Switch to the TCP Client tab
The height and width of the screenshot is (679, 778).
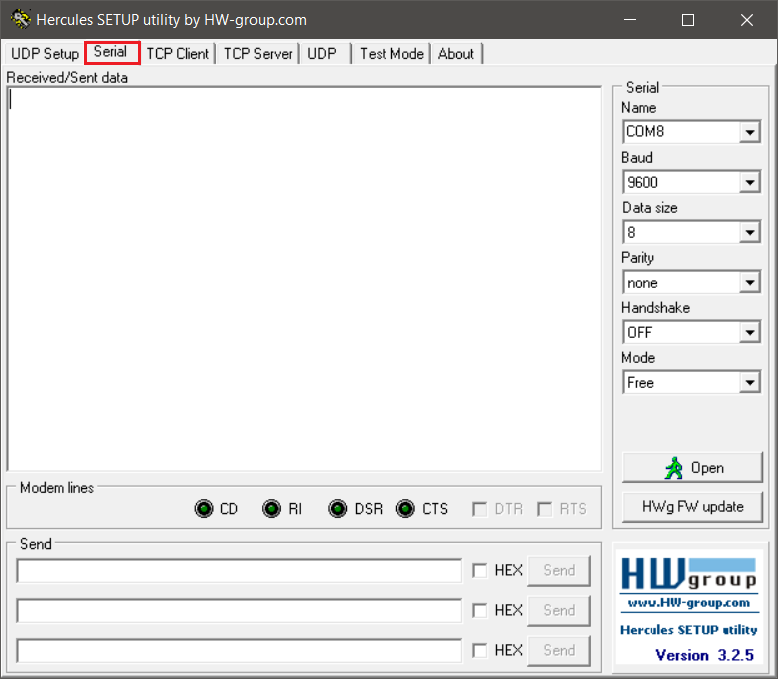click(178, 54)
